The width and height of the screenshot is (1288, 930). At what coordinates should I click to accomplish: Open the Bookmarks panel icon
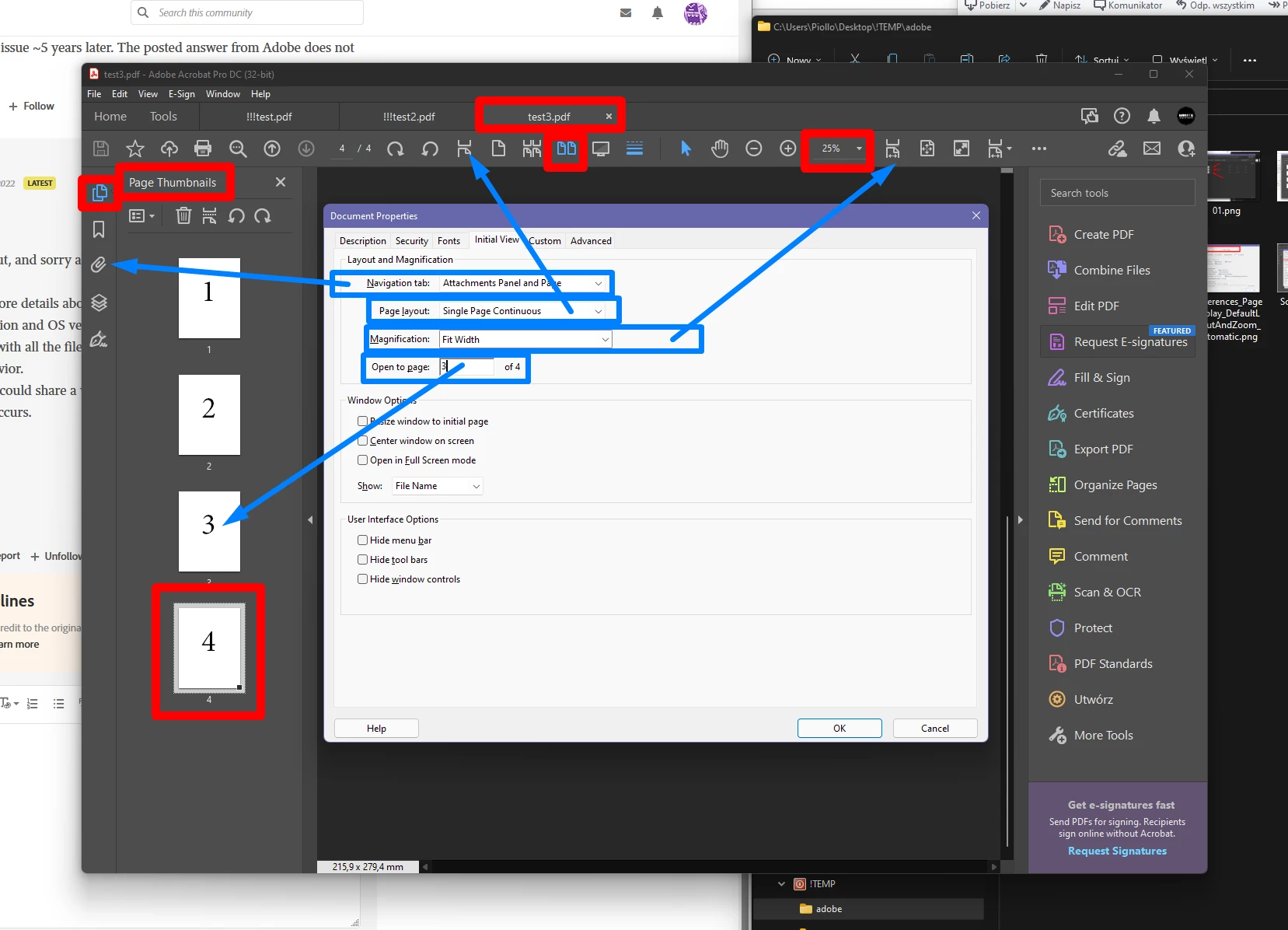99,229
